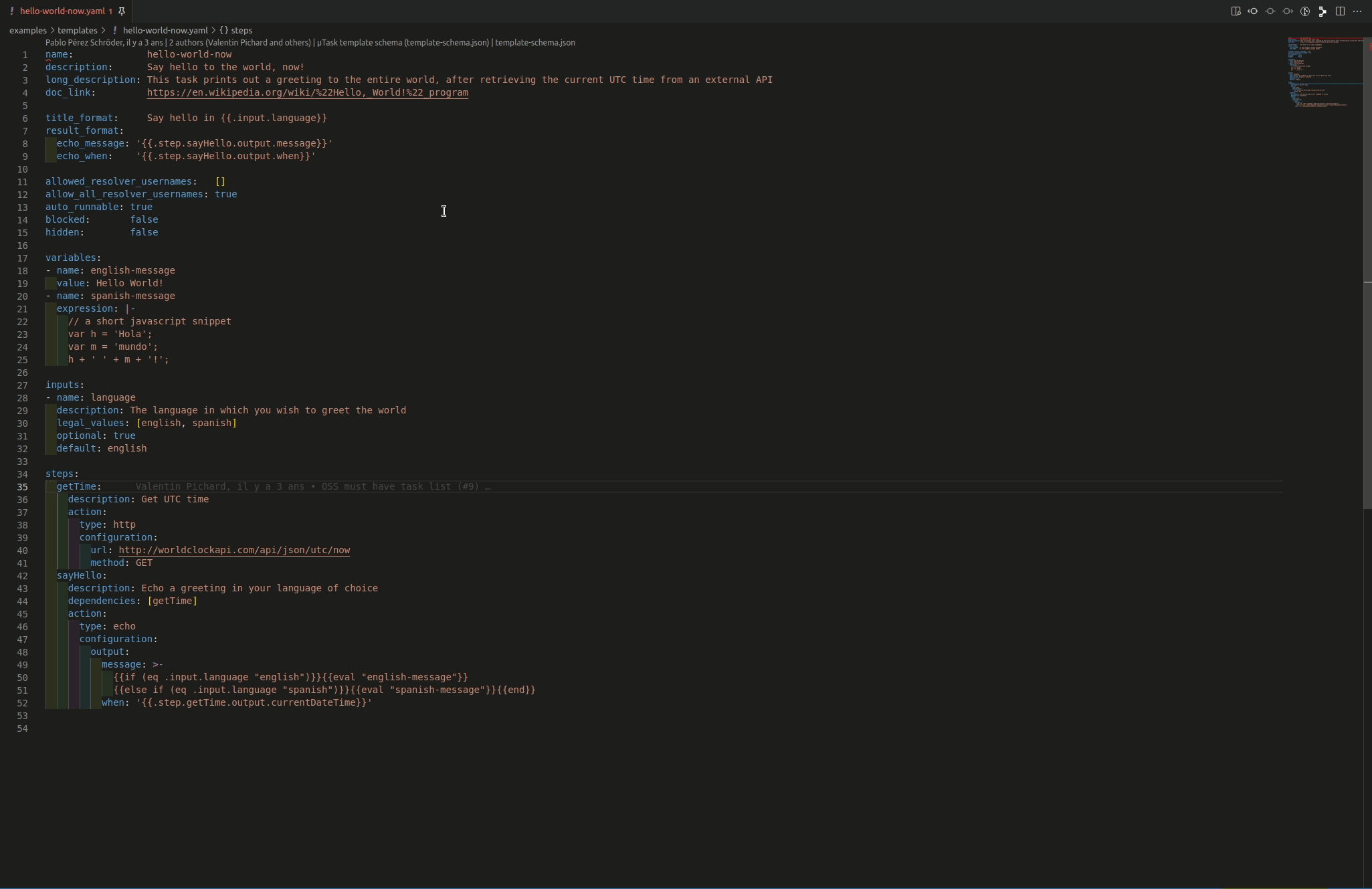Click the middle plain commit circle icon

pos(1270,11)
